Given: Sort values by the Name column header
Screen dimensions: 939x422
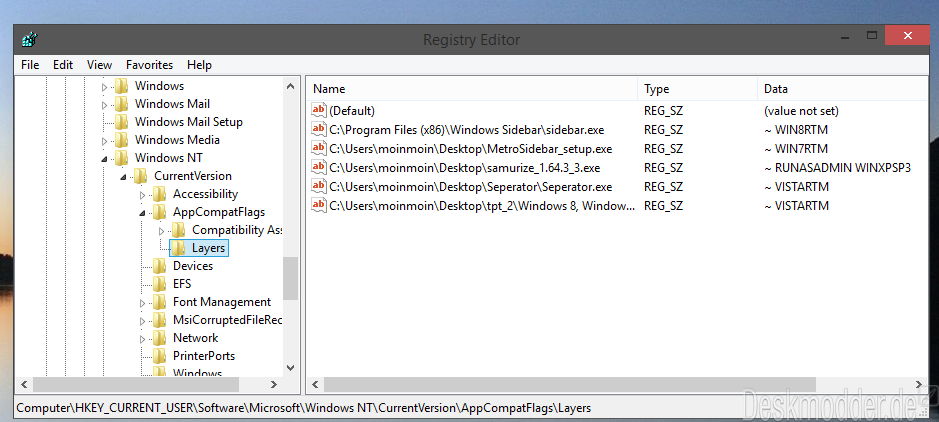Looking at the screenshot, I should (x=472, y=89).
